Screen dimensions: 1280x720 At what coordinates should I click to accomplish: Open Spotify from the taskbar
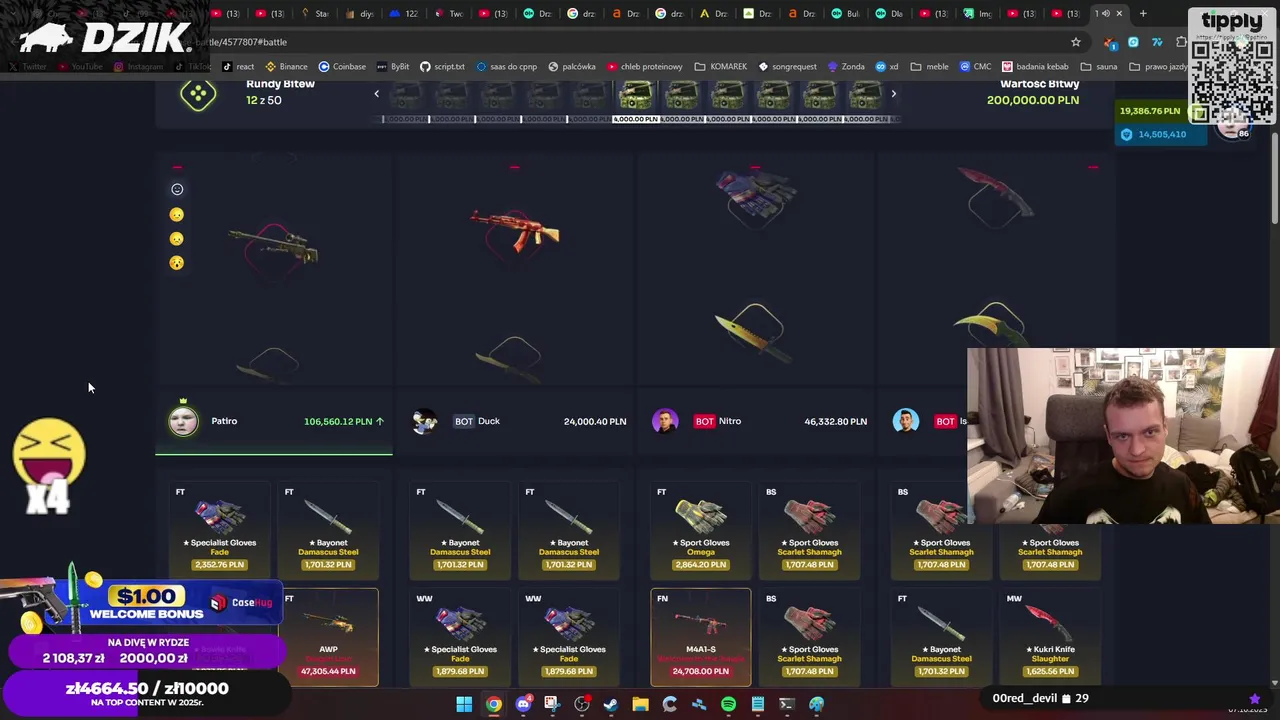tap(728, 704)
